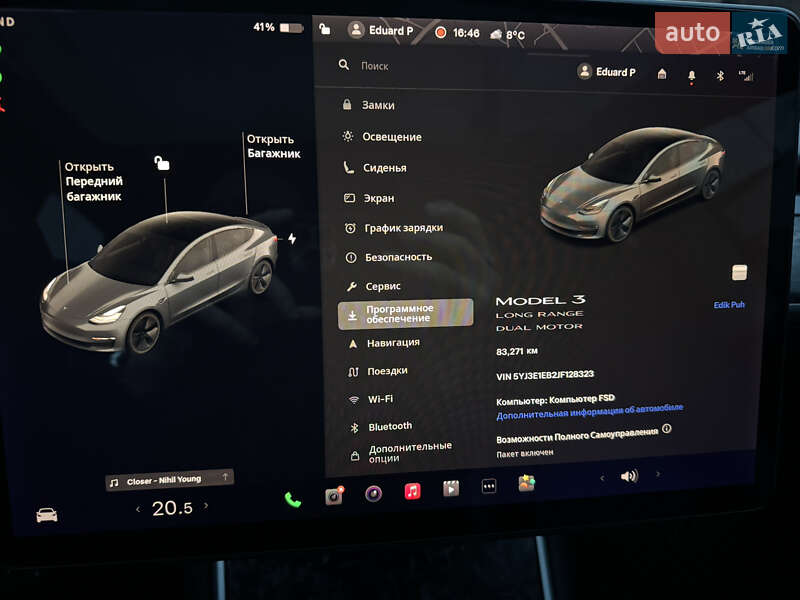This screenshot has width=800, height=600.
Task: Raise volume with the right arrow
Action: [658, 474]
